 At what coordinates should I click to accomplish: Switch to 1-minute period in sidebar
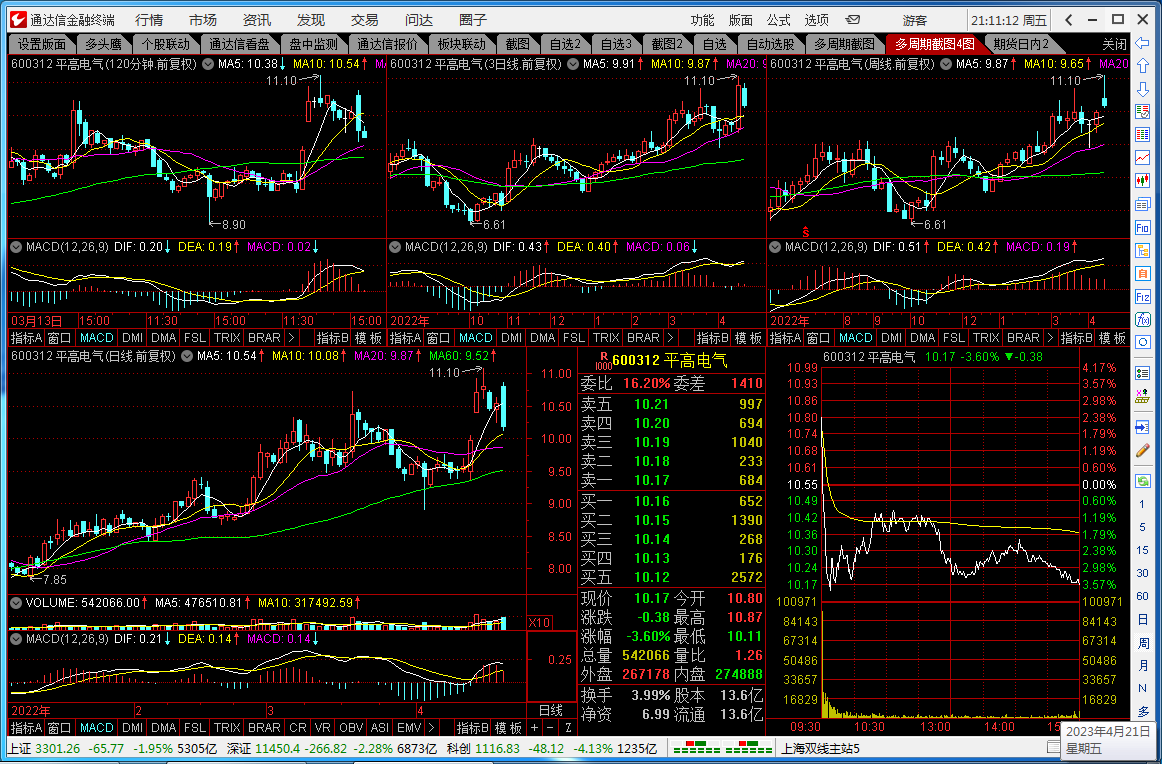pyautogui.click(x=1142, y=505)
